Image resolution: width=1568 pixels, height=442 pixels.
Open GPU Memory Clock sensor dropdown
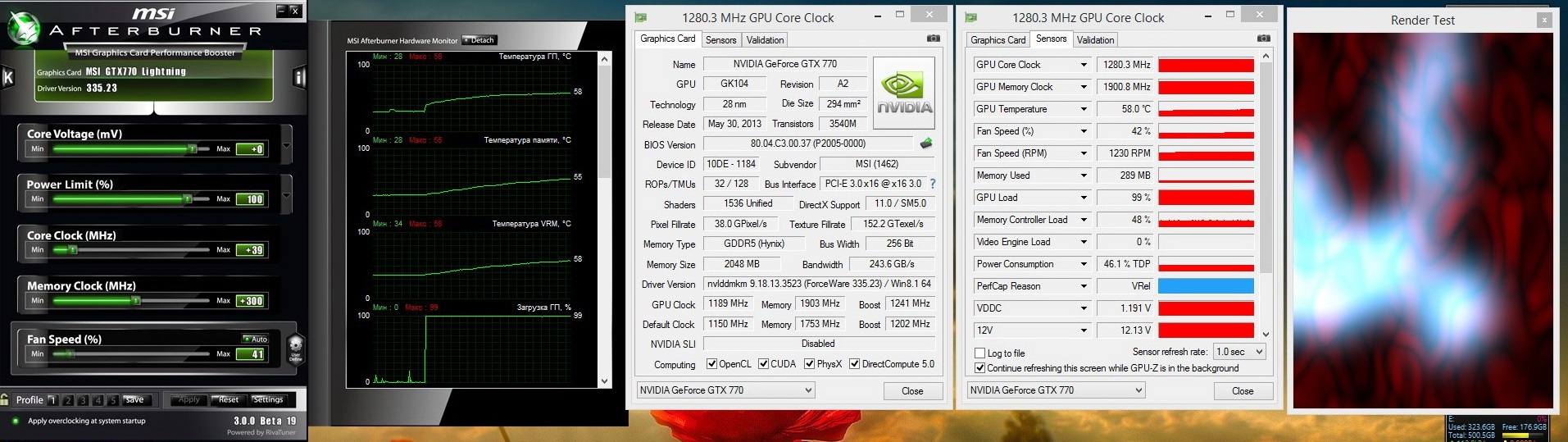(x=1083, y=87)
